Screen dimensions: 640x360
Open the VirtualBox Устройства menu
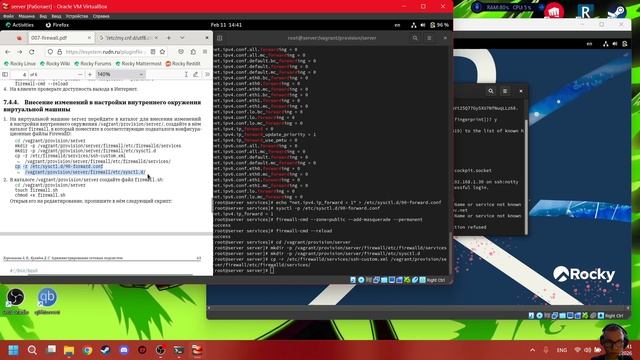point(77,16)
